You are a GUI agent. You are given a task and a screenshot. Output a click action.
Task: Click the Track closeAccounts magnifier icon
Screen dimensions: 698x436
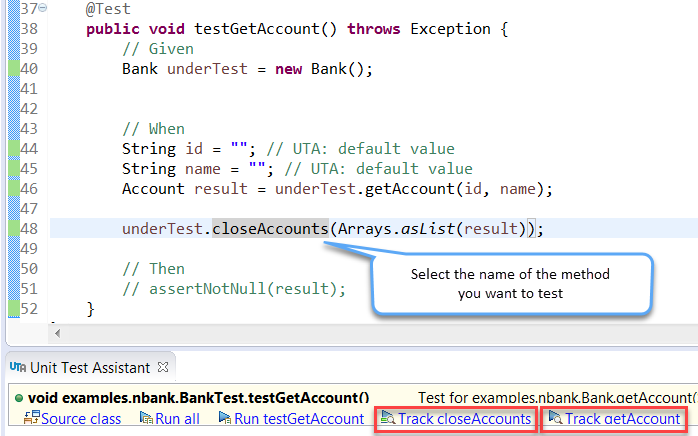388,418
